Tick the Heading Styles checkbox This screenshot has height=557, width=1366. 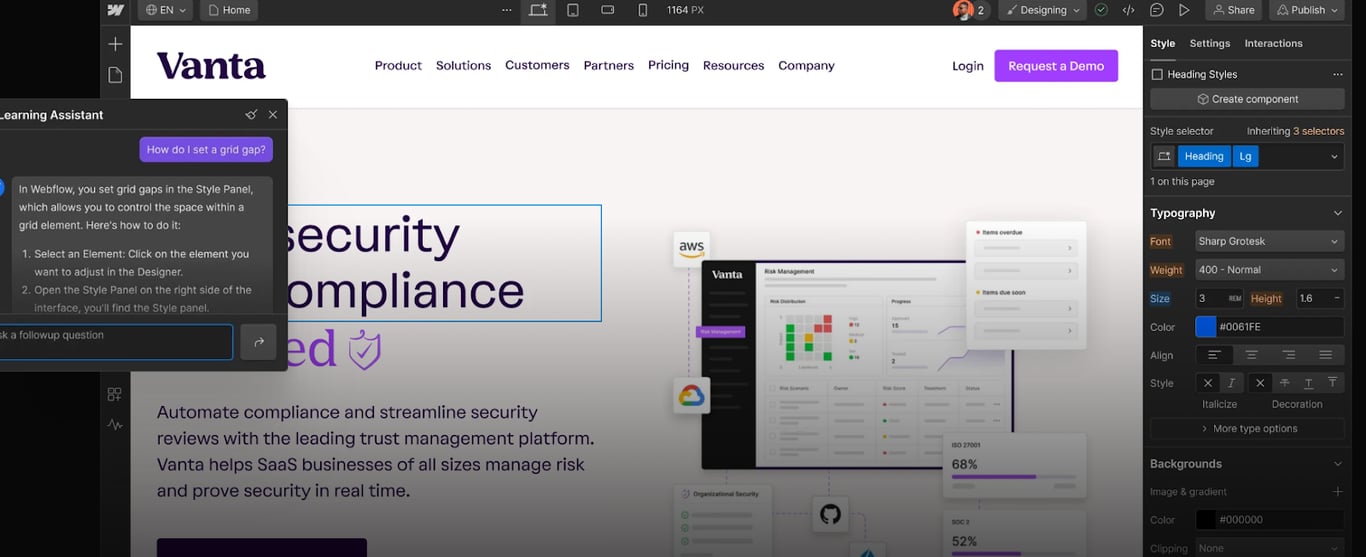(1157, 74)
